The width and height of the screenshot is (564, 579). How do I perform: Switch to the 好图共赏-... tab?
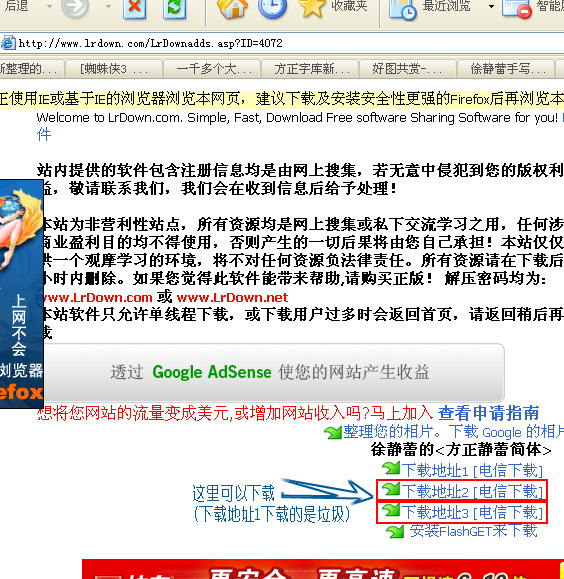tap(408, 69)
